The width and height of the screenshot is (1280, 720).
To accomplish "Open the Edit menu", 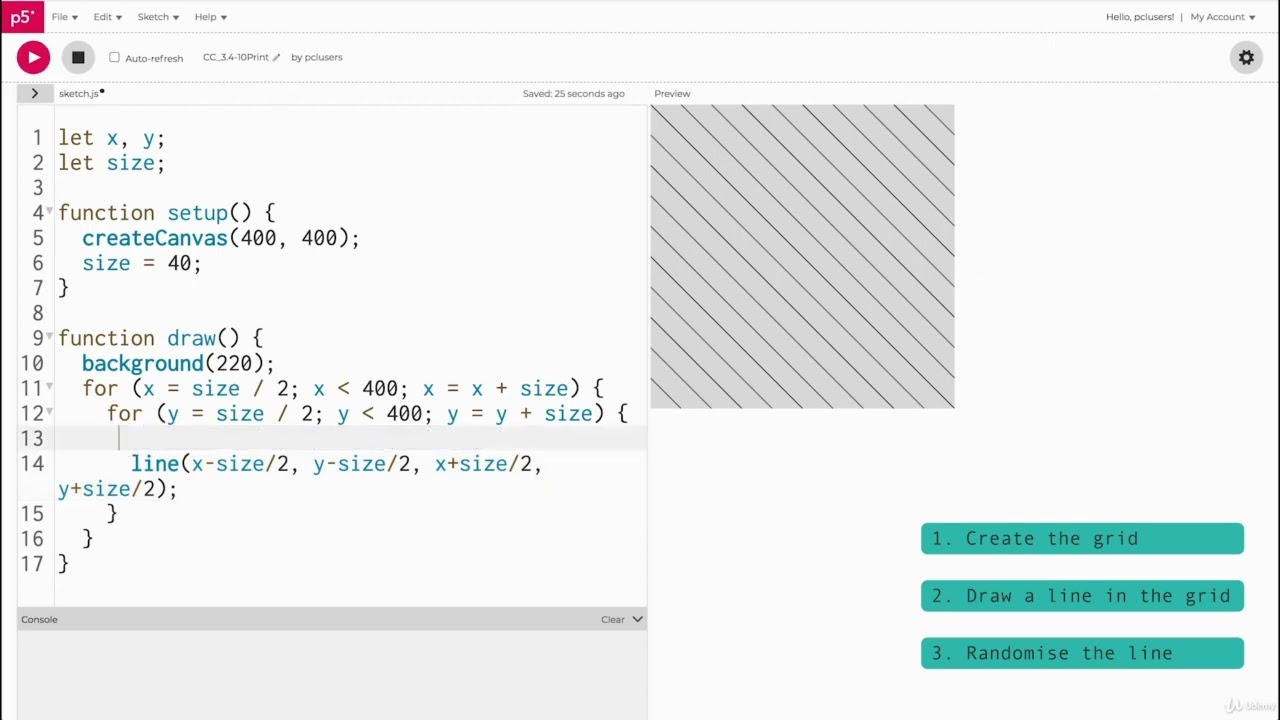I will coord(107,17).
